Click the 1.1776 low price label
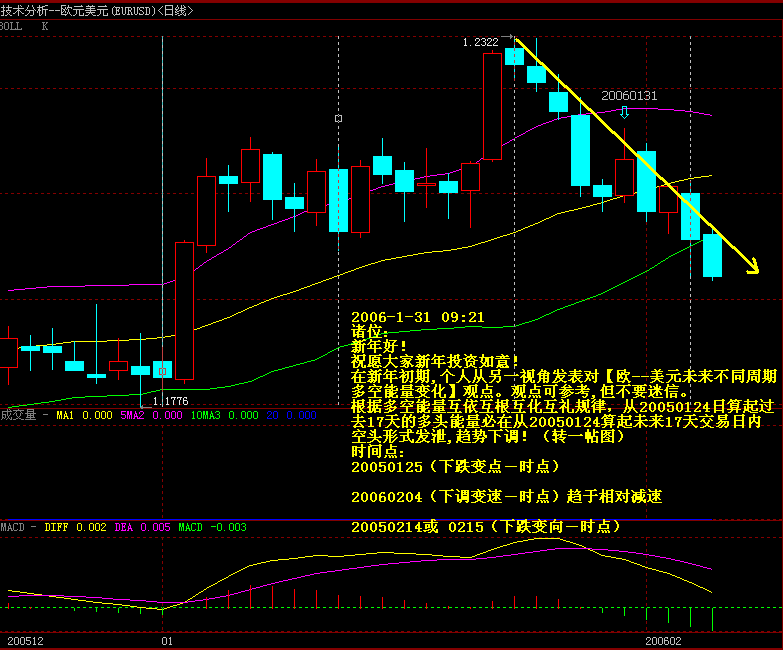 coord(170,401)
